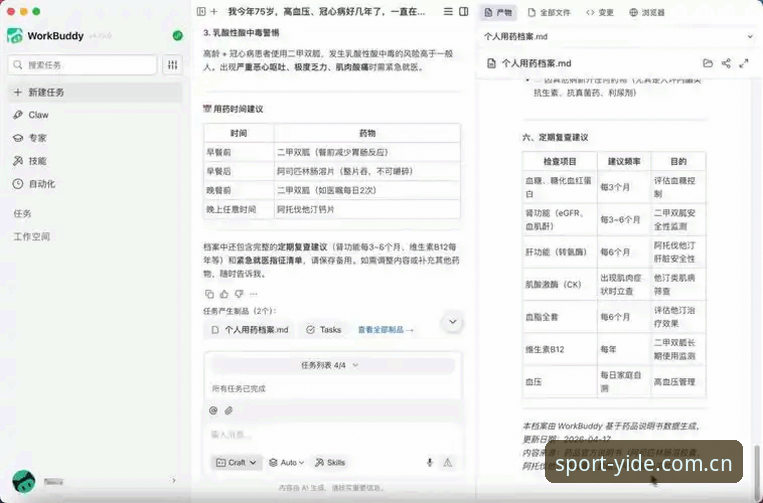
Task: Open the user profile arrow at the sidebar bottom
Action: point(174,481)
